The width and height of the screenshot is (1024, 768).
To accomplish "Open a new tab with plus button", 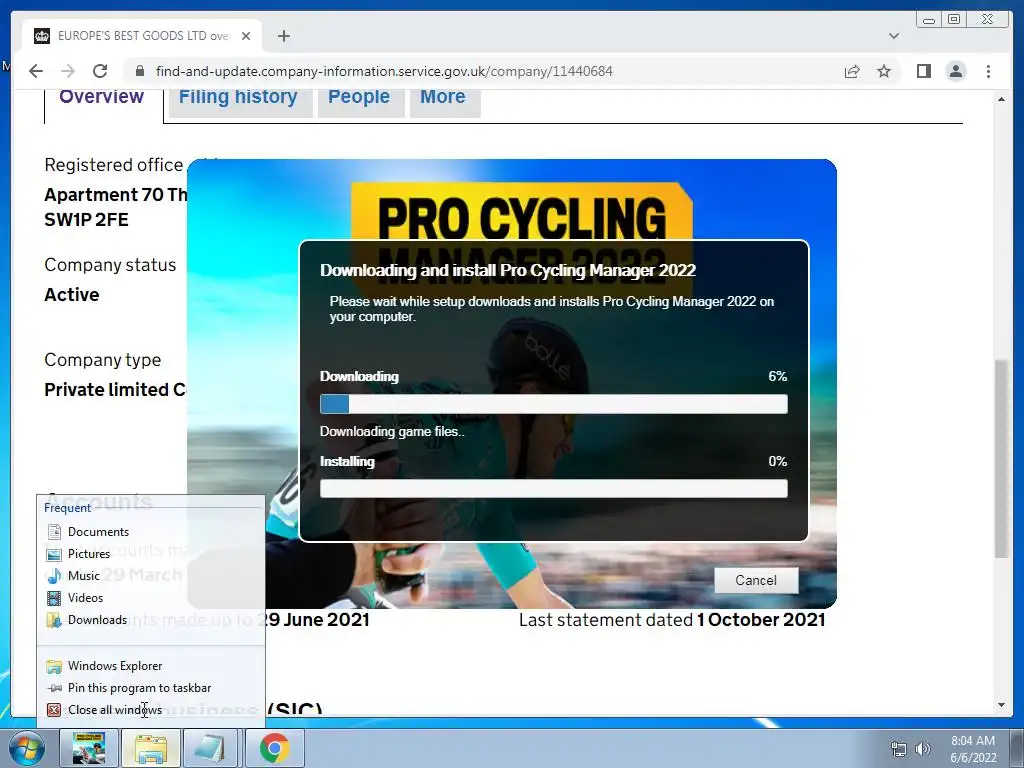I will [283, 36].
